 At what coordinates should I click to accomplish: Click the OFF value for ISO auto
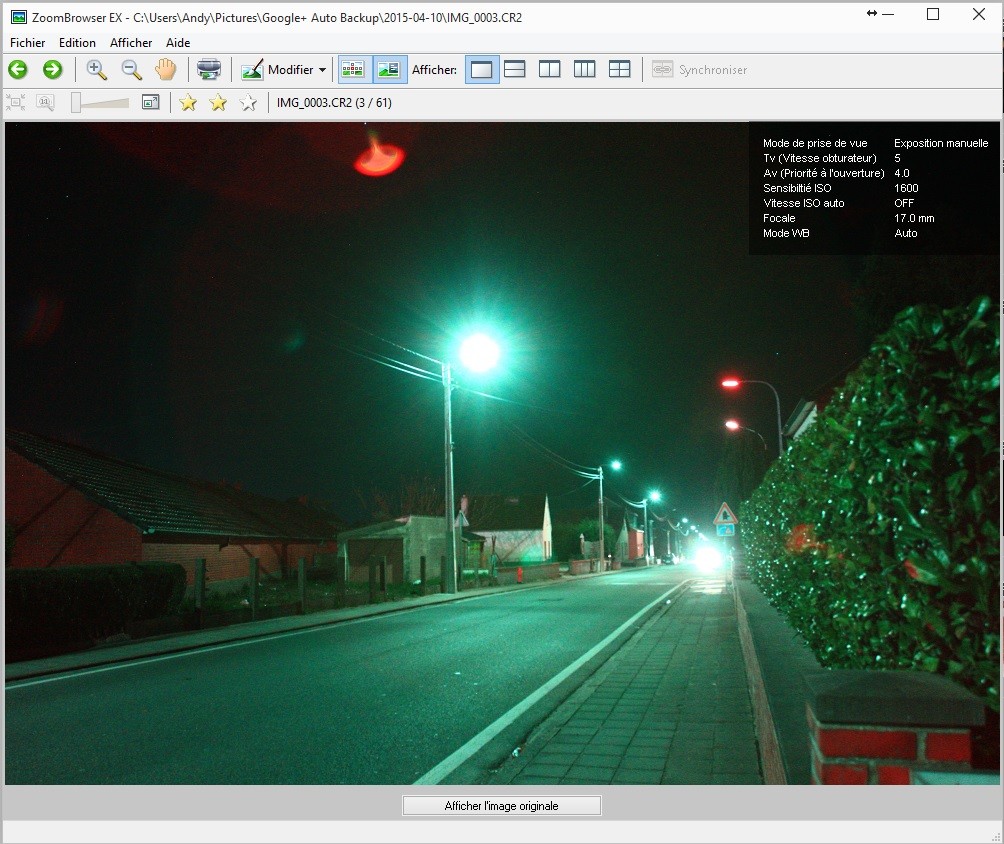[x=904, y=203]
